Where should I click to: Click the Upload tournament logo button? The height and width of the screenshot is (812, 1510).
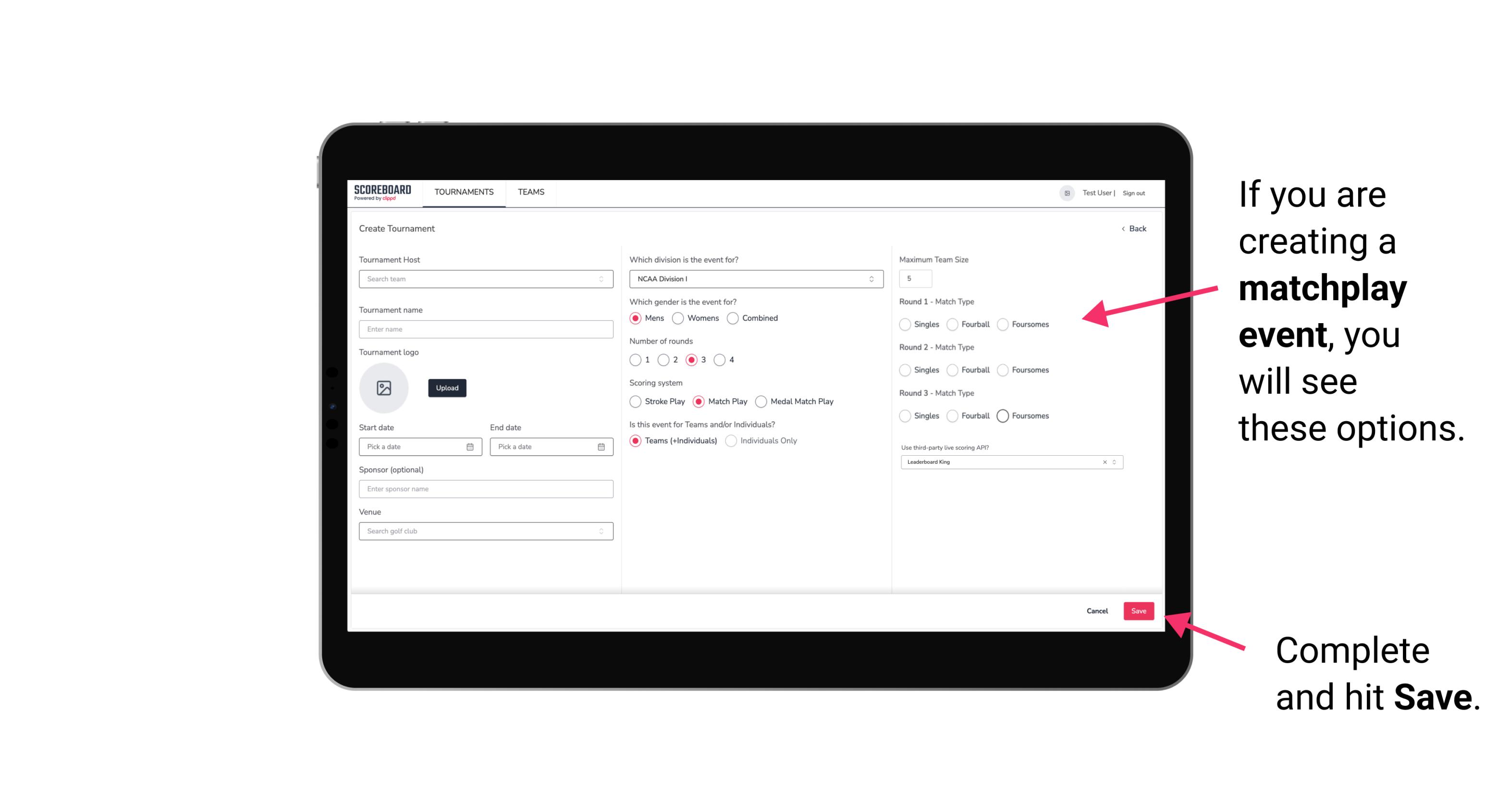tap(447, 388)
